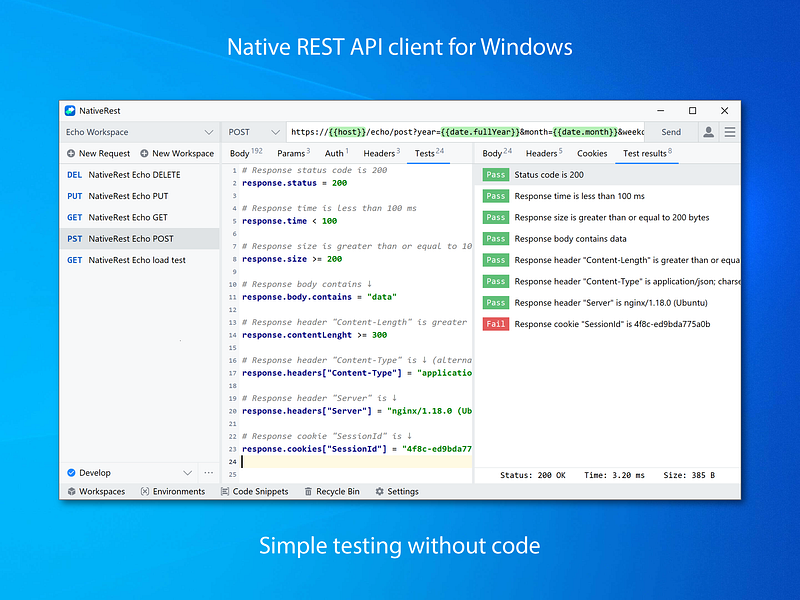Select the NativeRest Echo load test request

tap(140, 260)
